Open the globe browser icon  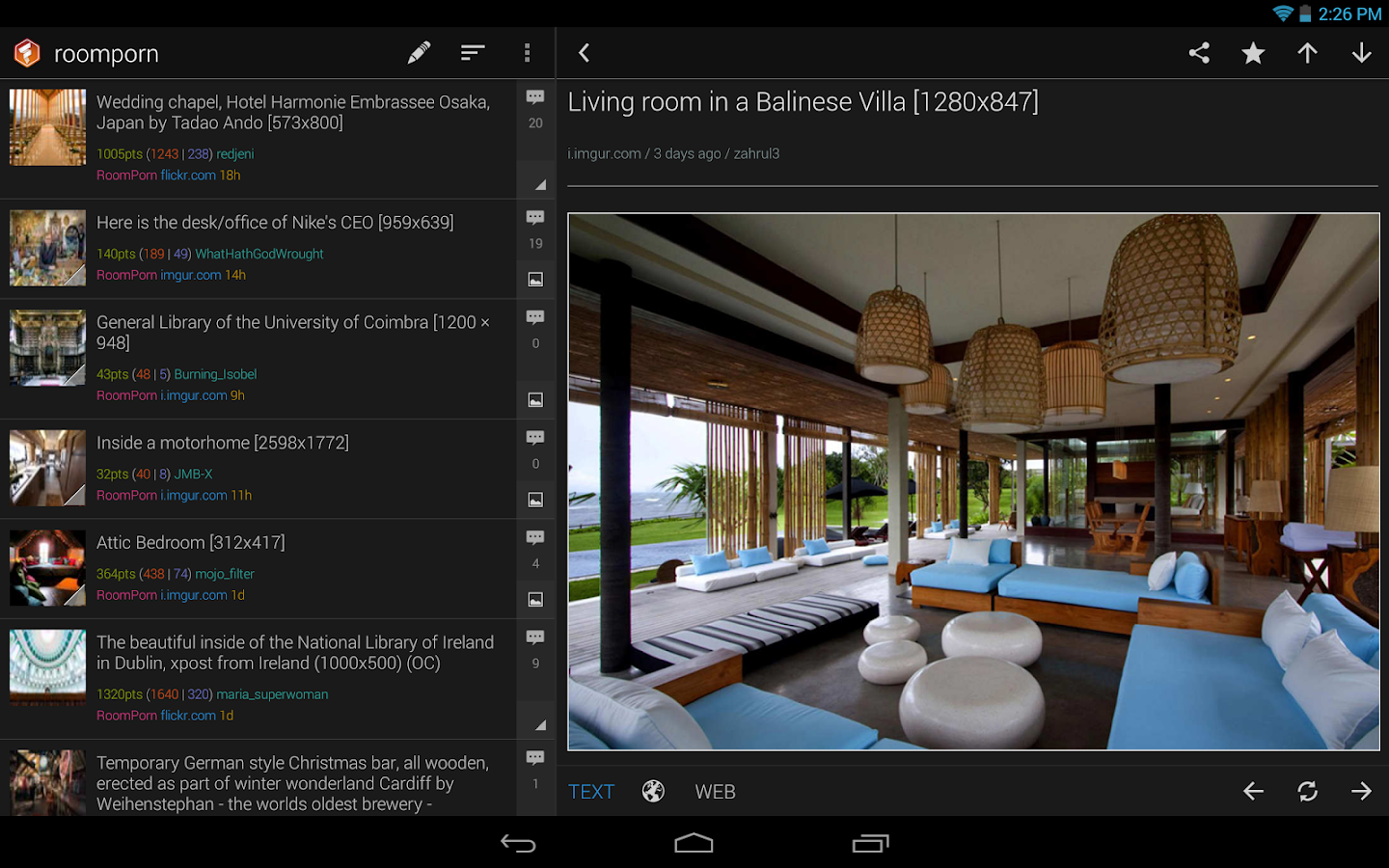point(653,792)
